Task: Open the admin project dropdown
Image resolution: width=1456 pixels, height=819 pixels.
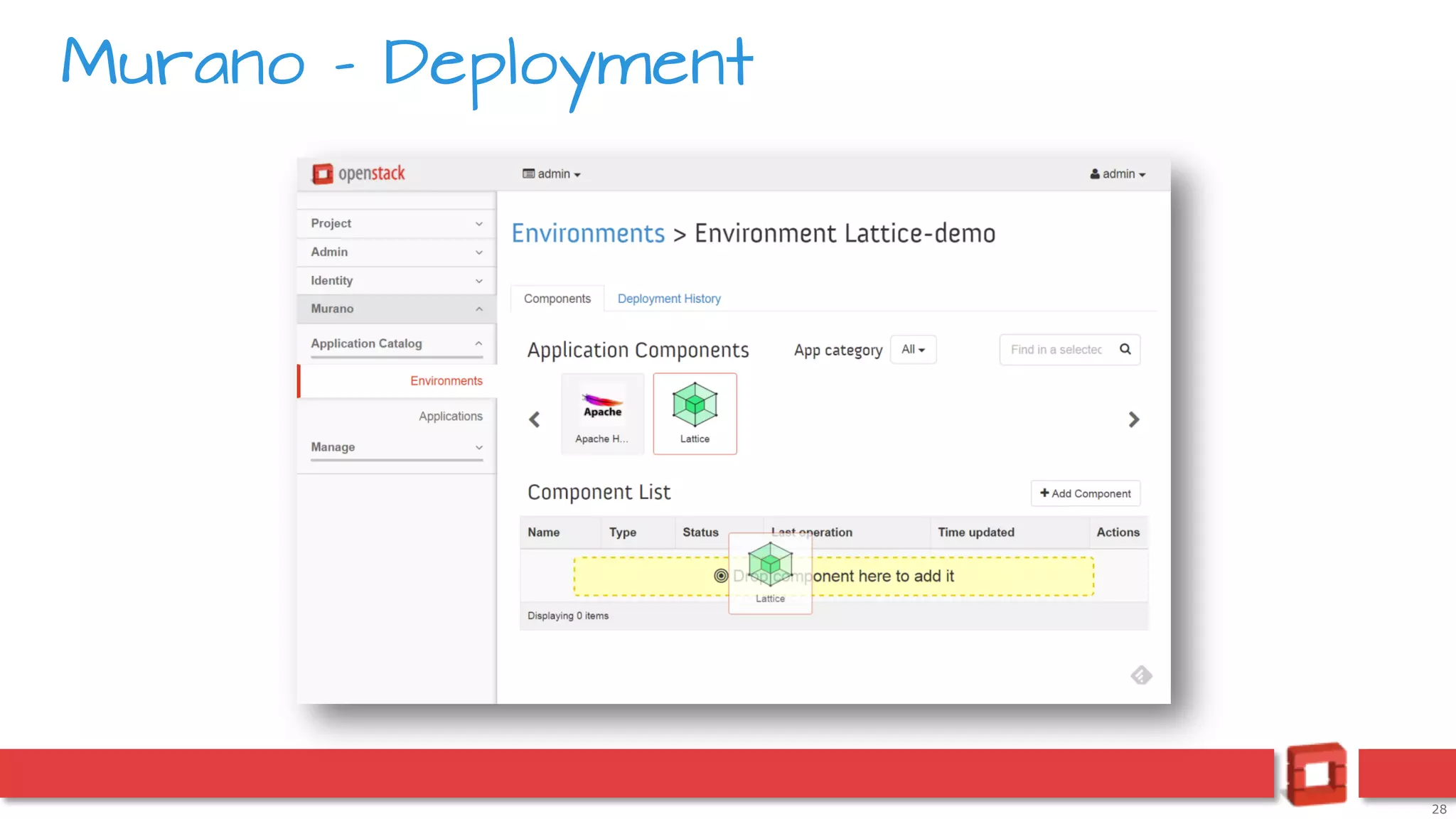Action: pyautogui.click(x=552, y=174)
